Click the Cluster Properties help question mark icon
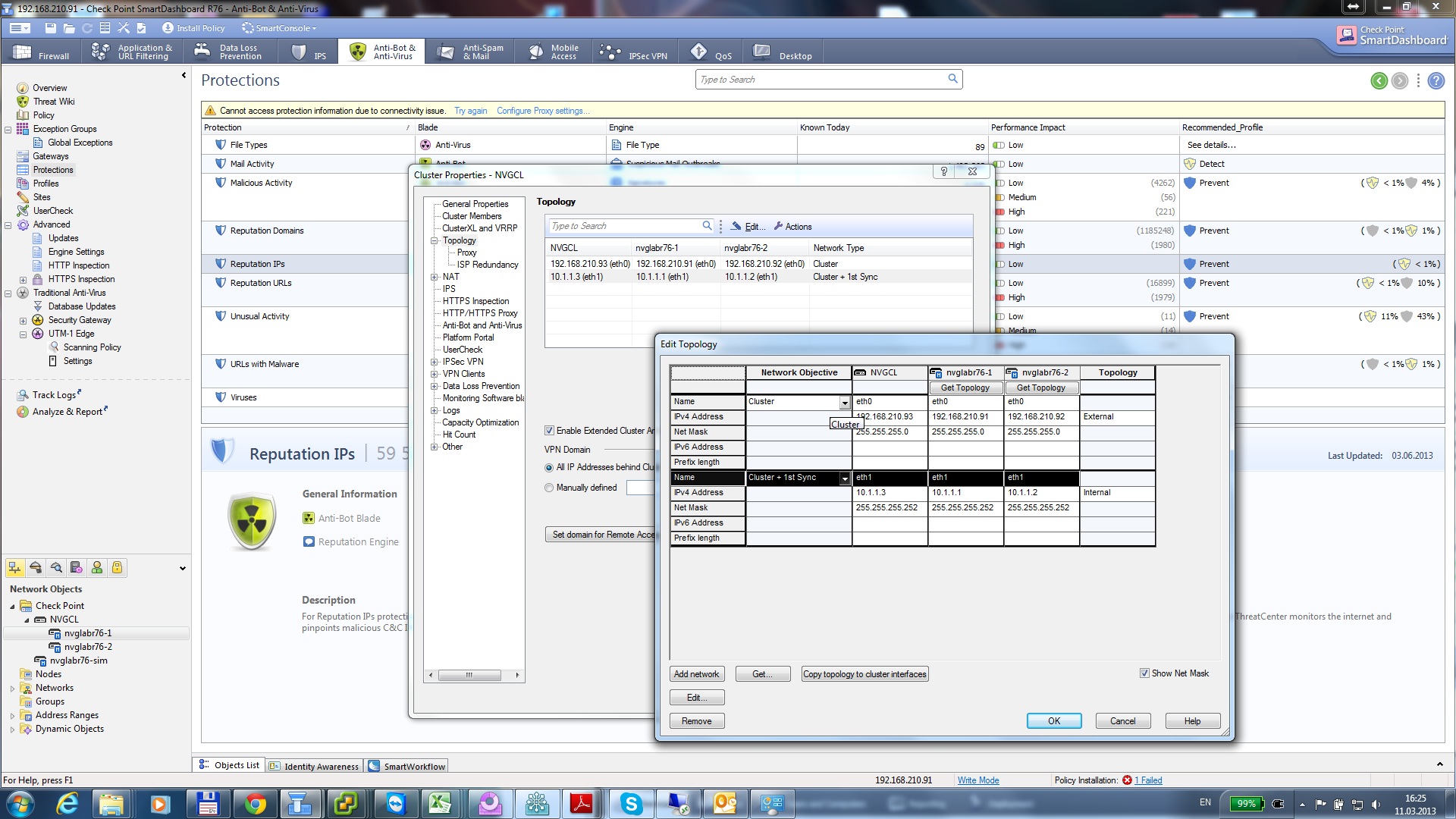Image resolution: width=1456 pixels, height=819 pixels. 943,172
